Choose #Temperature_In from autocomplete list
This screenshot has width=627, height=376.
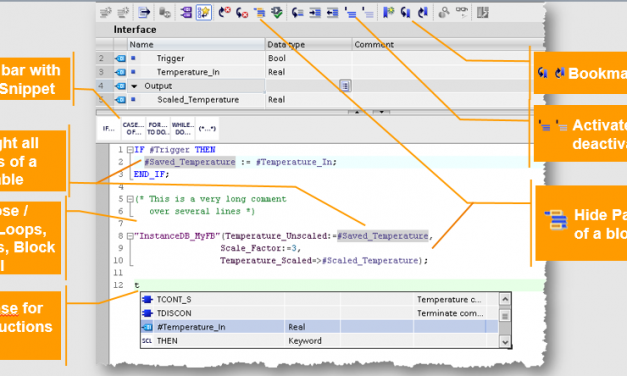pos(319,327)
